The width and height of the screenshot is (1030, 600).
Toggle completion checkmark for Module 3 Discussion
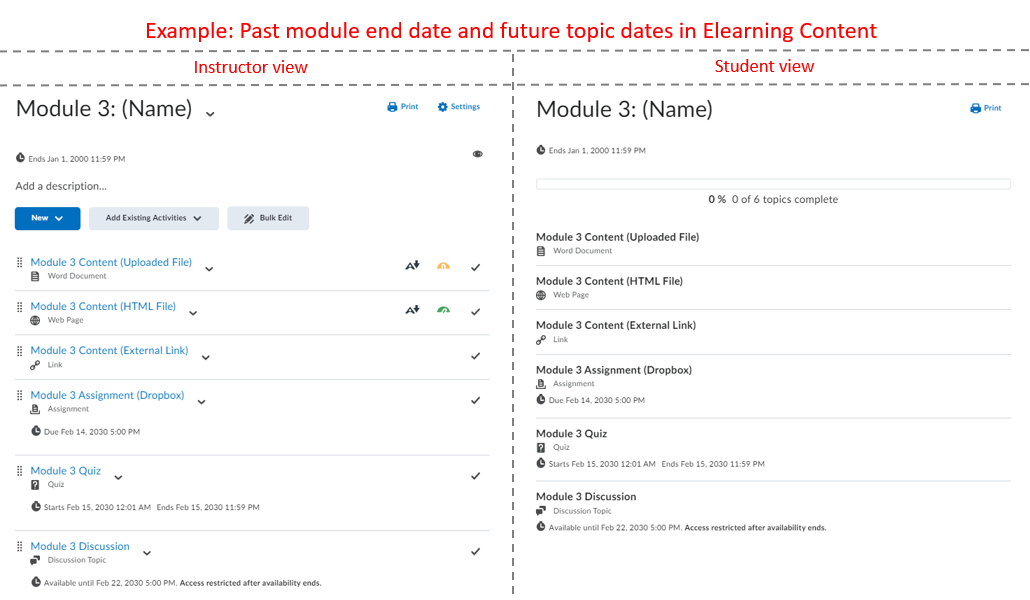tap(476, 550)
